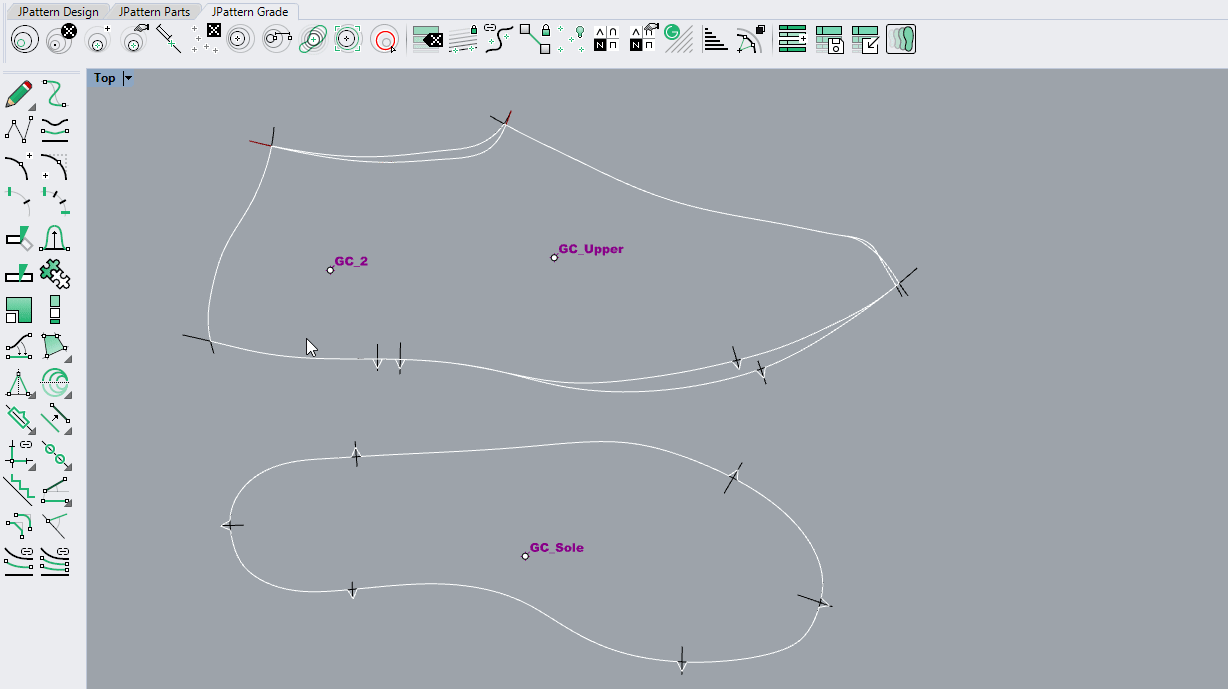Select the green staircase steps tool
1228x689 pixels.
[19, 489]
